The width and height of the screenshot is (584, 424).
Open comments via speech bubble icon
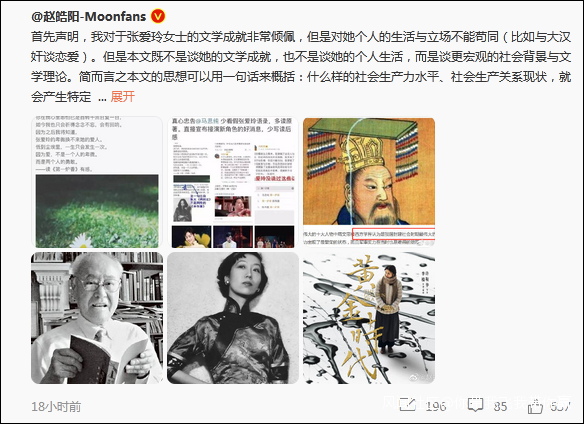coord(476,405)
